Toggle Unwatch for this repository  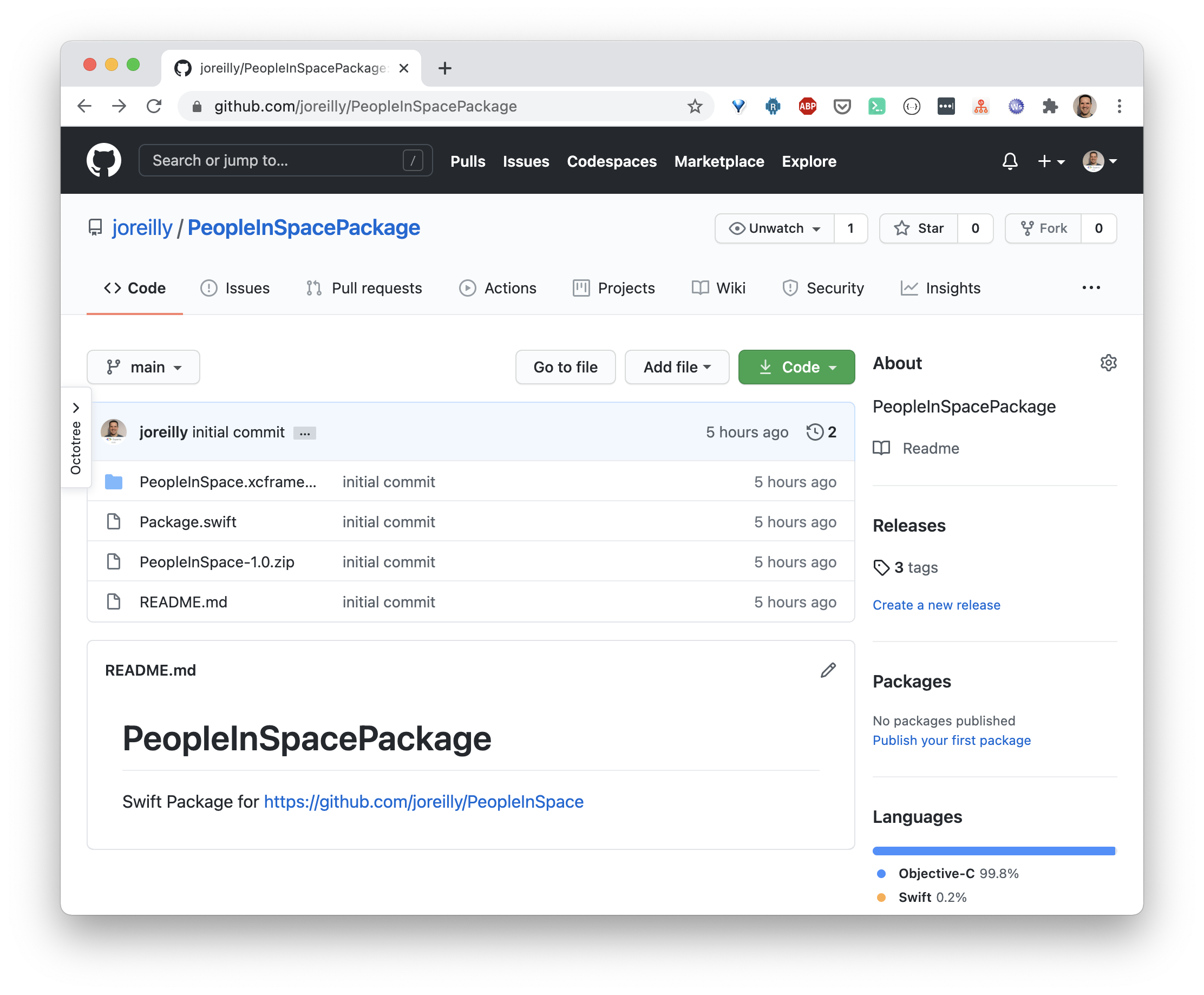pyautogui.click(x=774, y=228)
